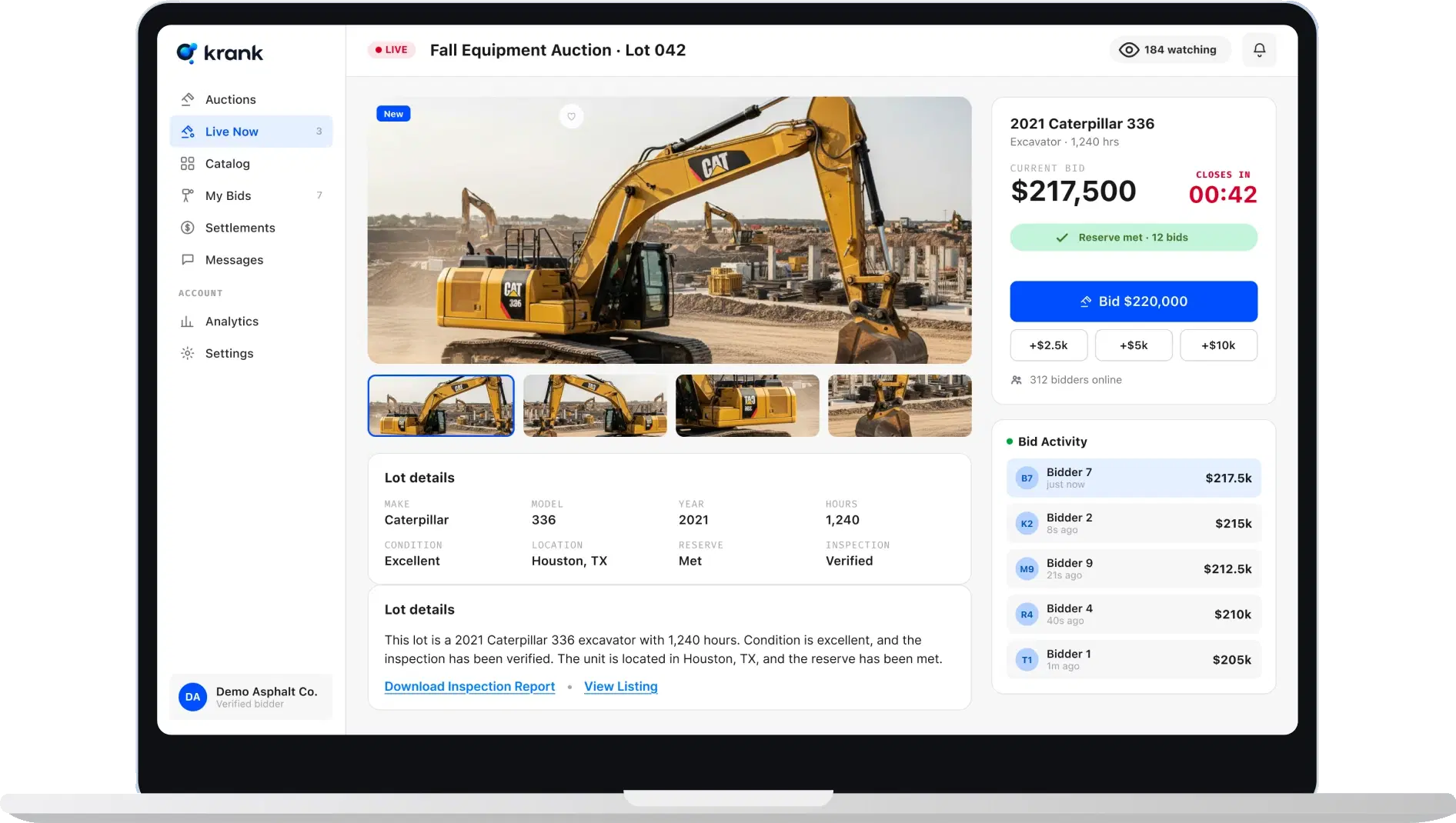Click the T1 avatar for Bidder 1
1456x823 pixels.
pos(1027,660)
